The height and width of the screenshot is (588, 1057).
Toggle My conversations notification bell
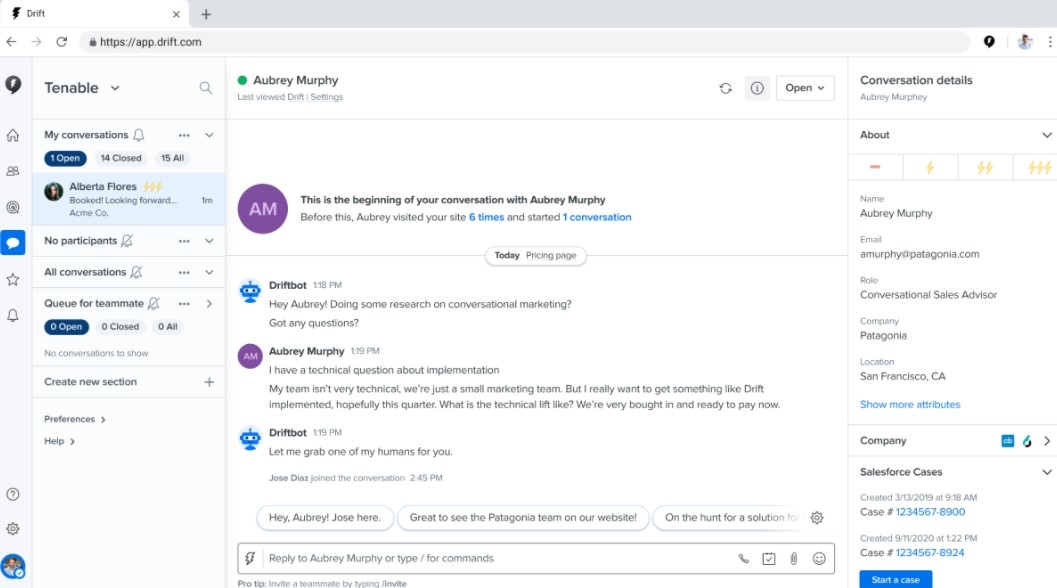click(x=139, y=135)
